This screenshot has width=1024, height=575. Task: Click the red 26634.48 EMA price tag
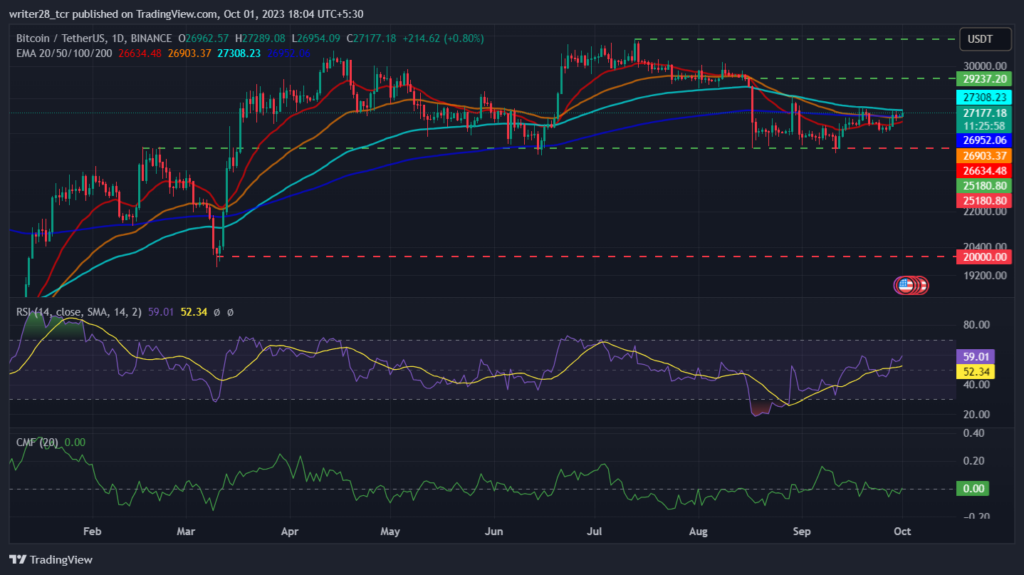tap(984, 171)
